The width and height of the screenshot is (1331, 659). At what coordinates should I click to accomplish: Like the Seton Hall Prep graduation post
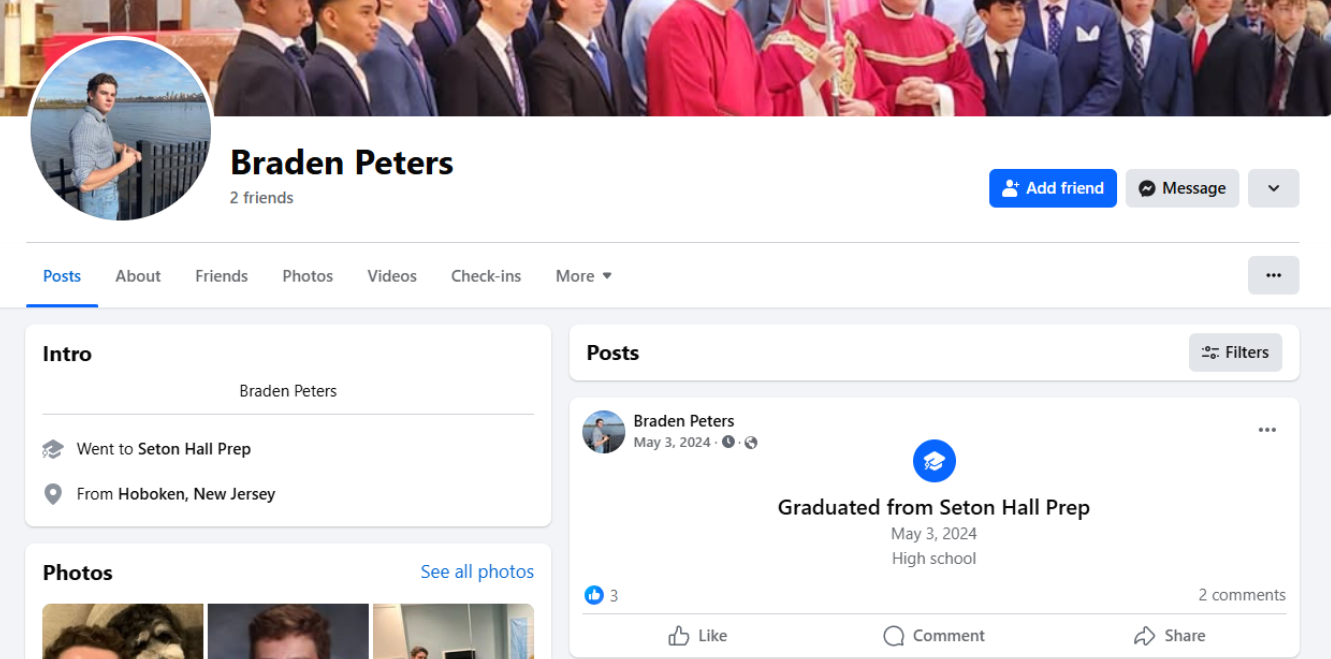tap(697, 636)
